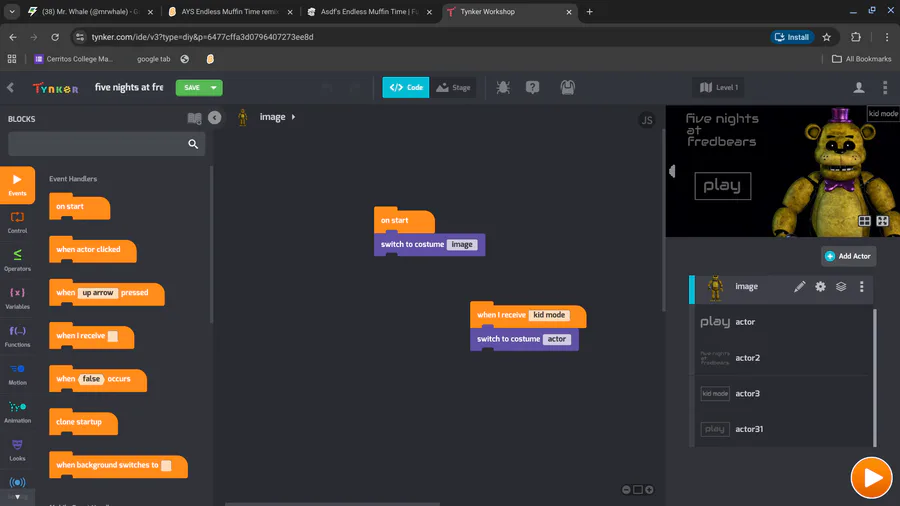
Task: Open the SAVE dropdown arrow
Action: pos(214,88)
